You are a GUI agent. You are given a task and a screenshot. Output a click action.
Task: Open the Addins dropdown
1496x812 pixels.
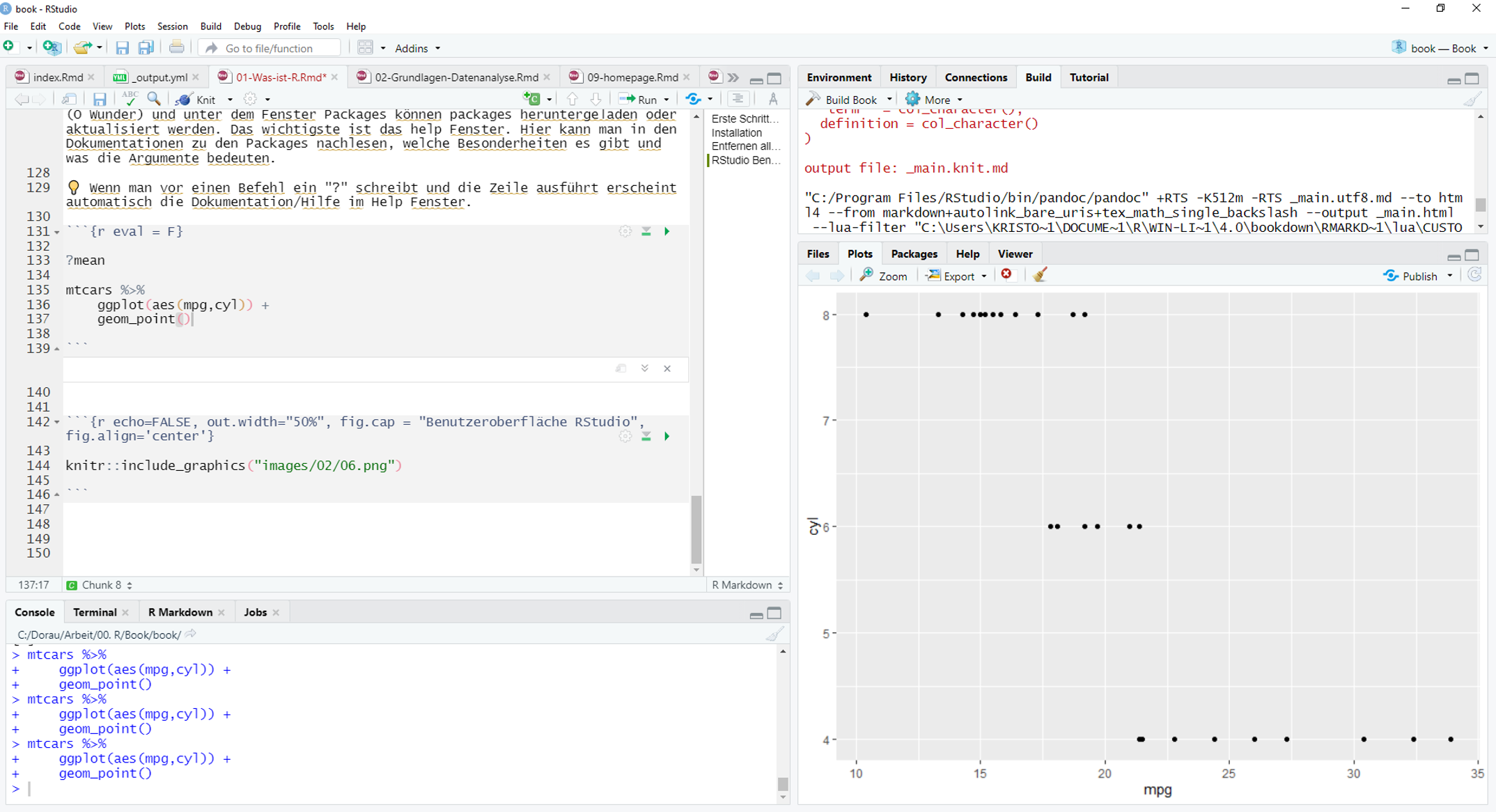[x=417, y=48]
